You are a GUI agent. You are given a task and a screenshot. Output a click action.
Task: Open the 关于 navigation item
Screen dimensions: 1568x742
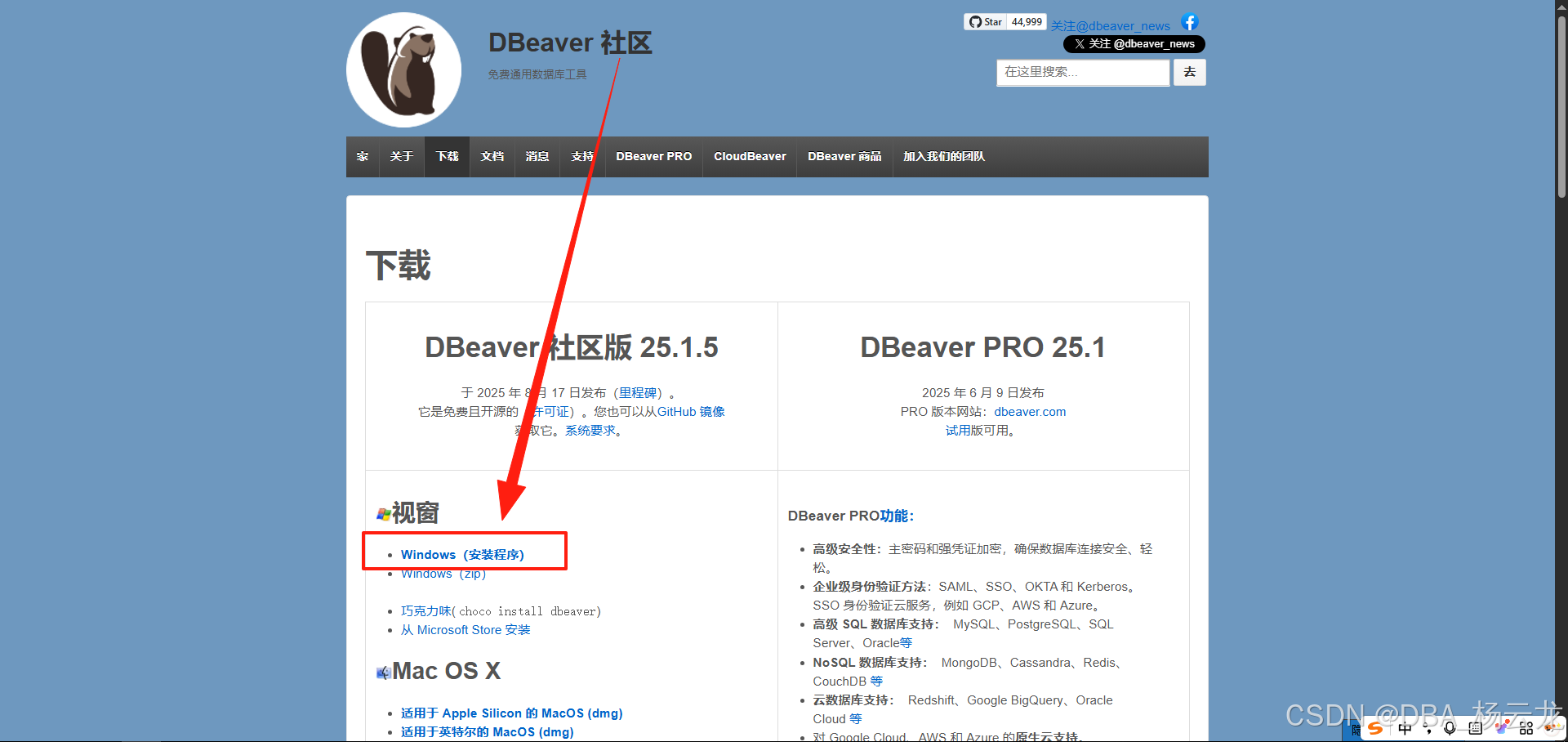pos(402,156)
